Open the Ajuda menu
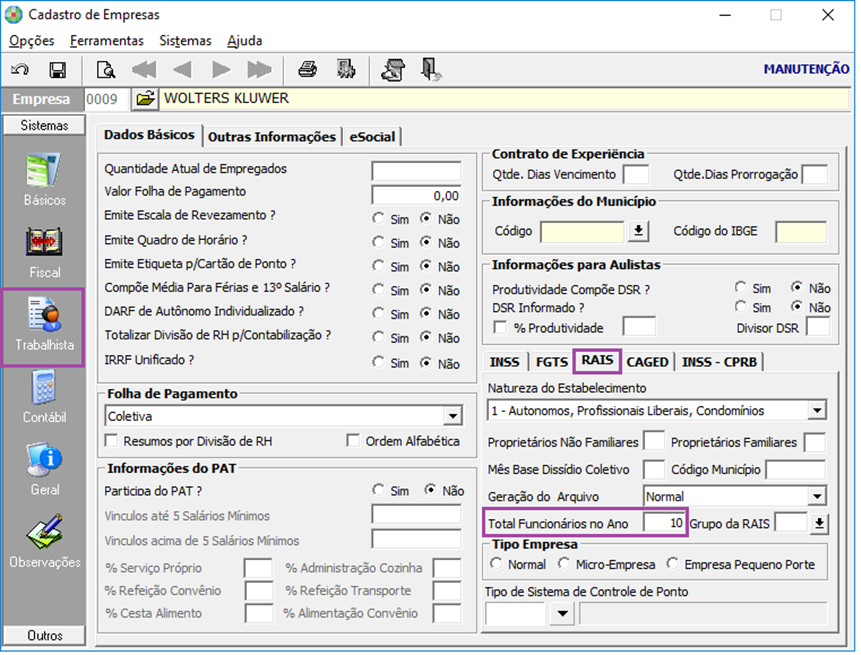 (244, 41)
